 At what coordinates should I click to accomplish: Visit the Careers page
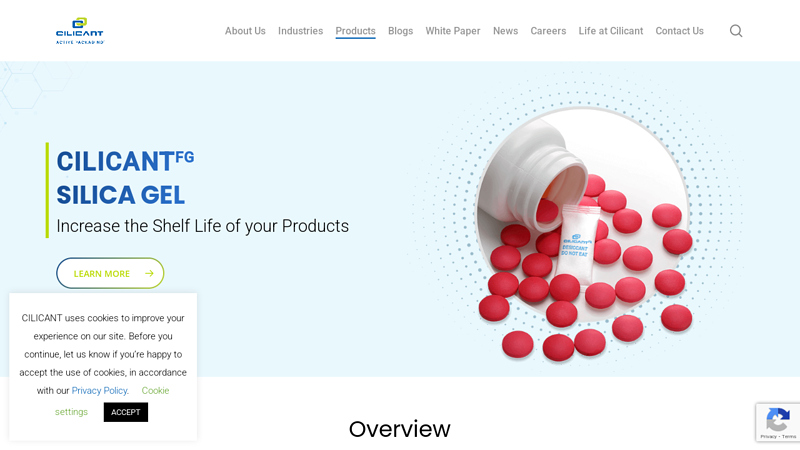click(548, 31)
